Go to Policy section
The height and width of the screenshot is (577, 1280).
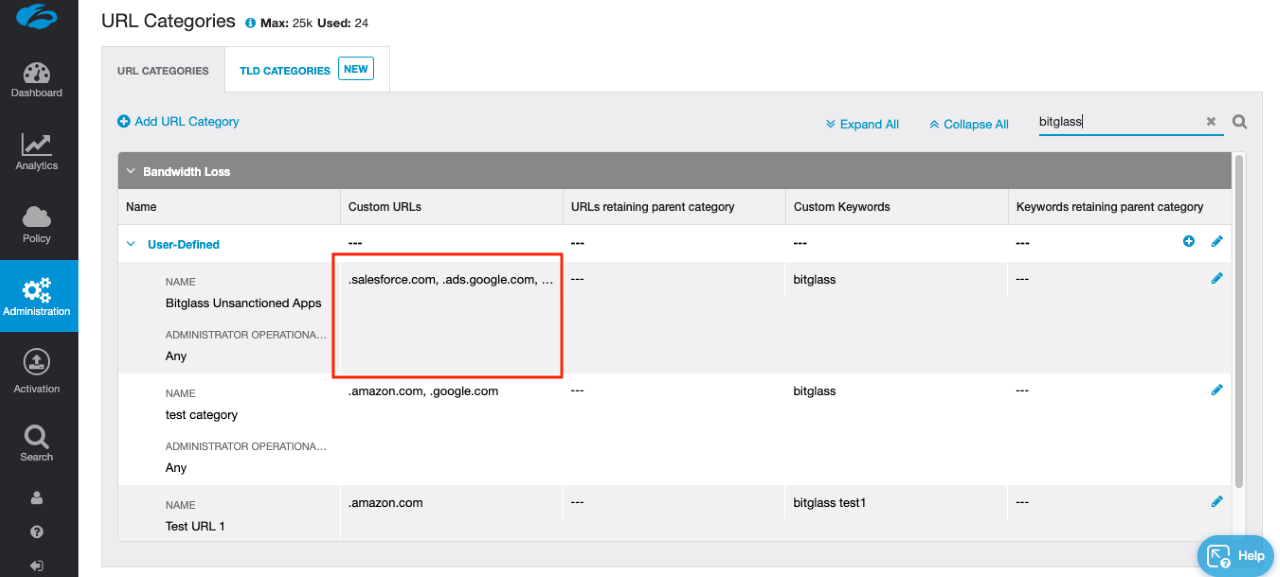(x=37, y=225)
